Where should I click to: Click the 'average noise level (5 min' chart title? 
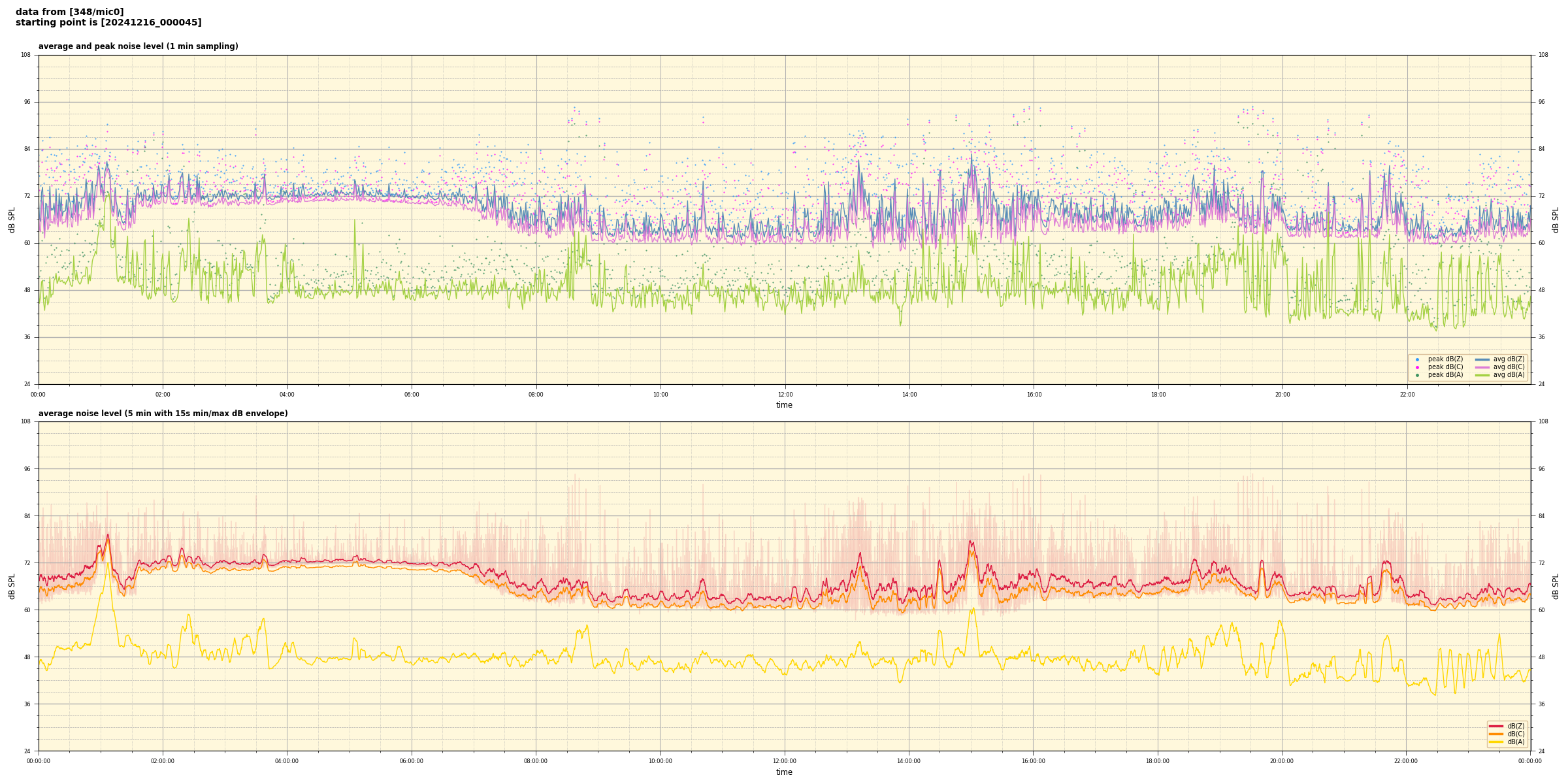163,414
